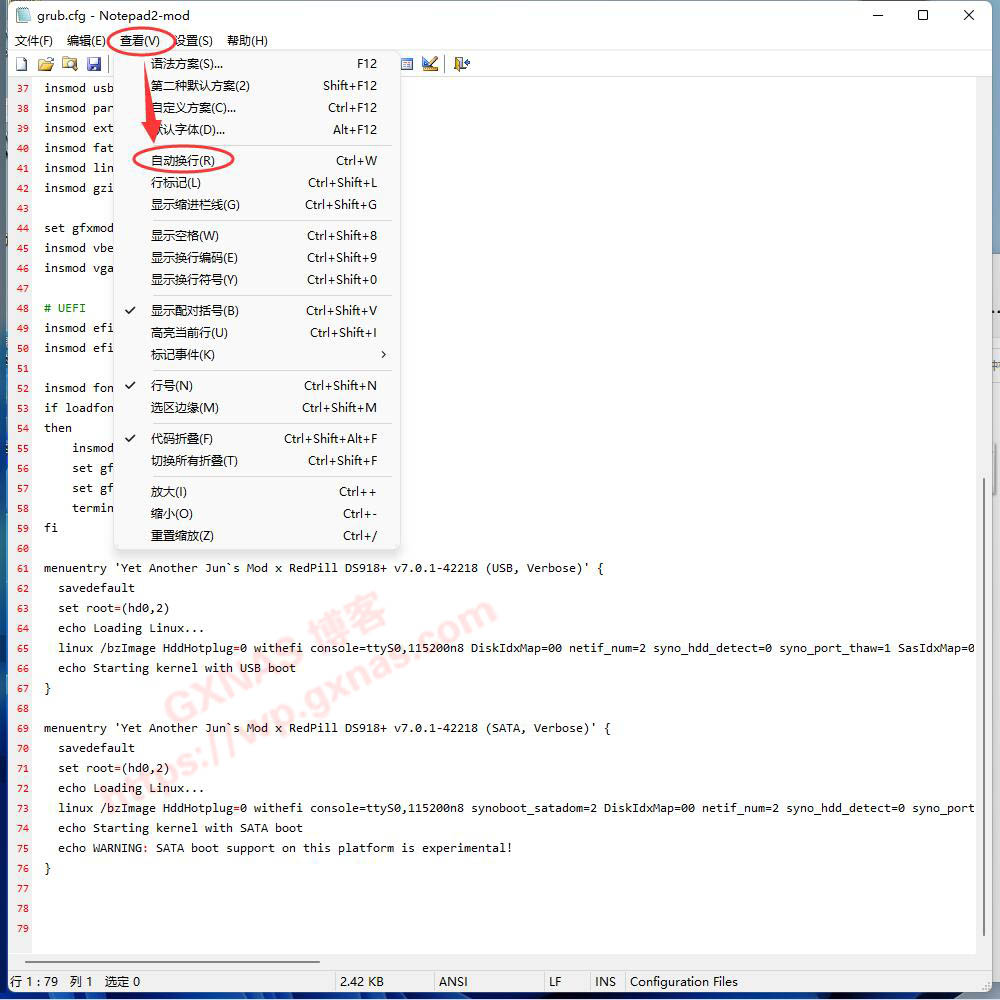Open the 帮助(H) menu
The image size is (1000, 1000).
pos(247,41)
